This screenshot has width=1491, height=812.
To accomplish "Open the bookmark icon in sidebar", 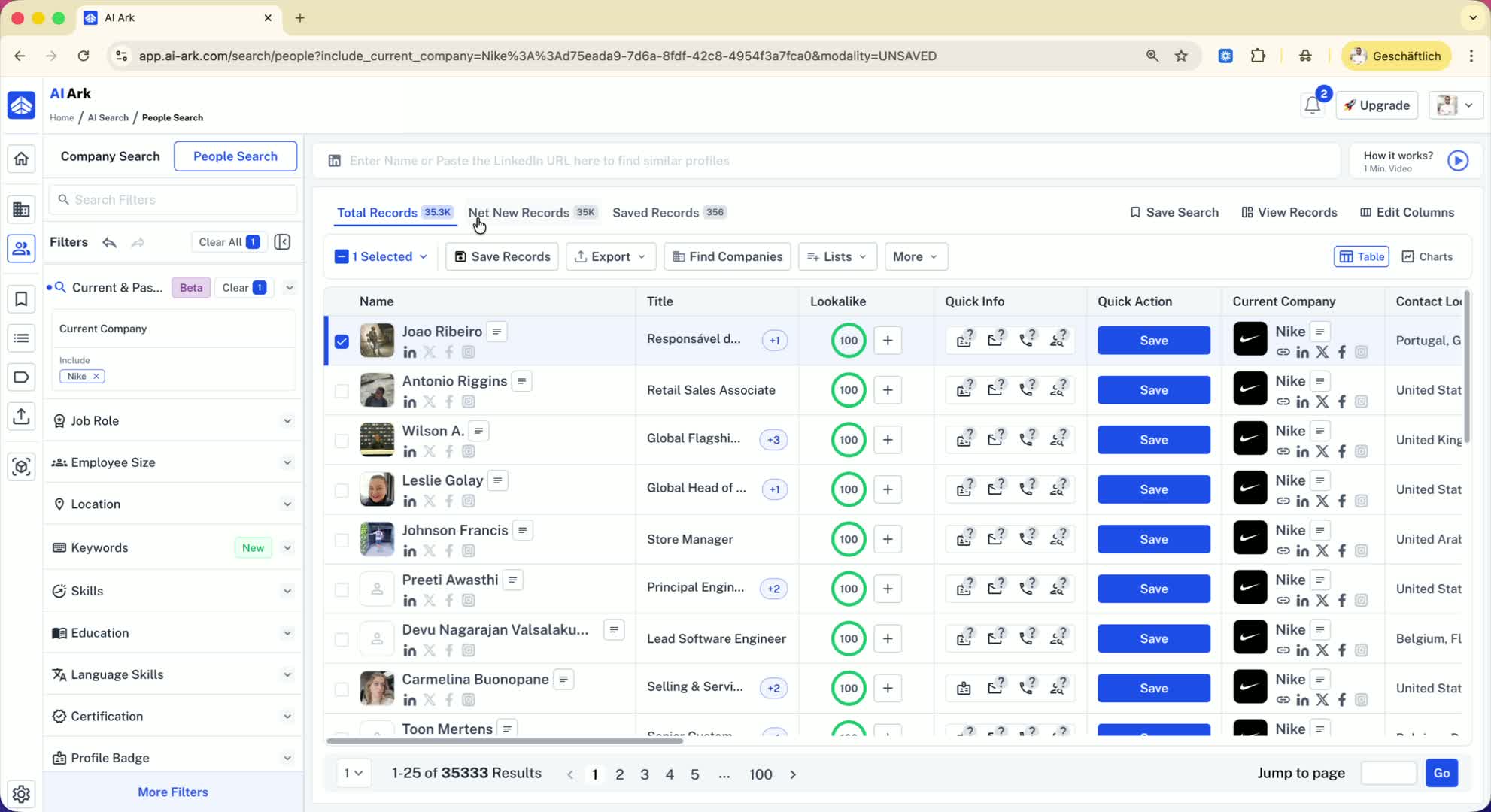I will [21, 299].
